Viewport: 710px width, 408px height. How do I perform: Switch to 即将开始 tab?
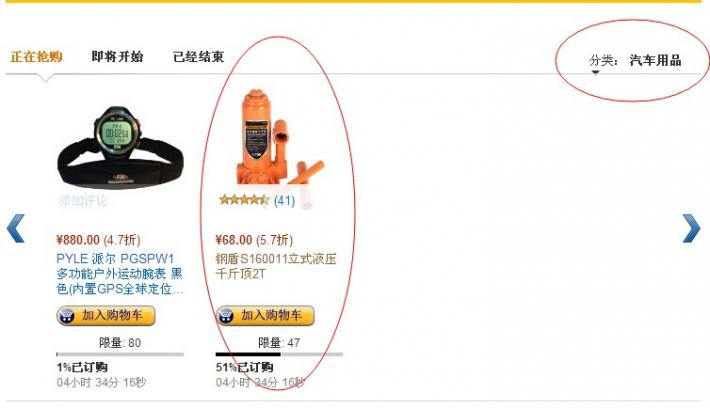[117, 57]
